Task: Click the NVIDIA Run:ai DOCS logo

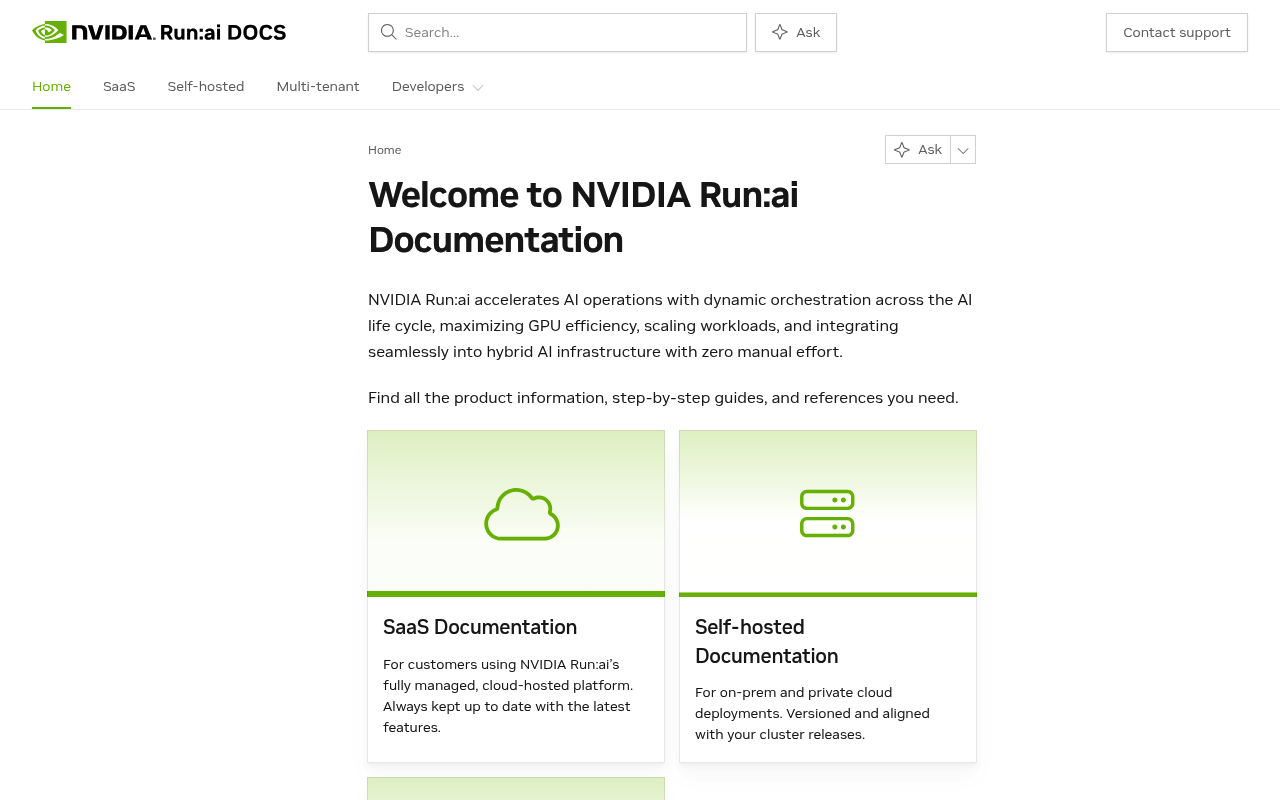Action: pyautogui.click(x=159, y=32)
